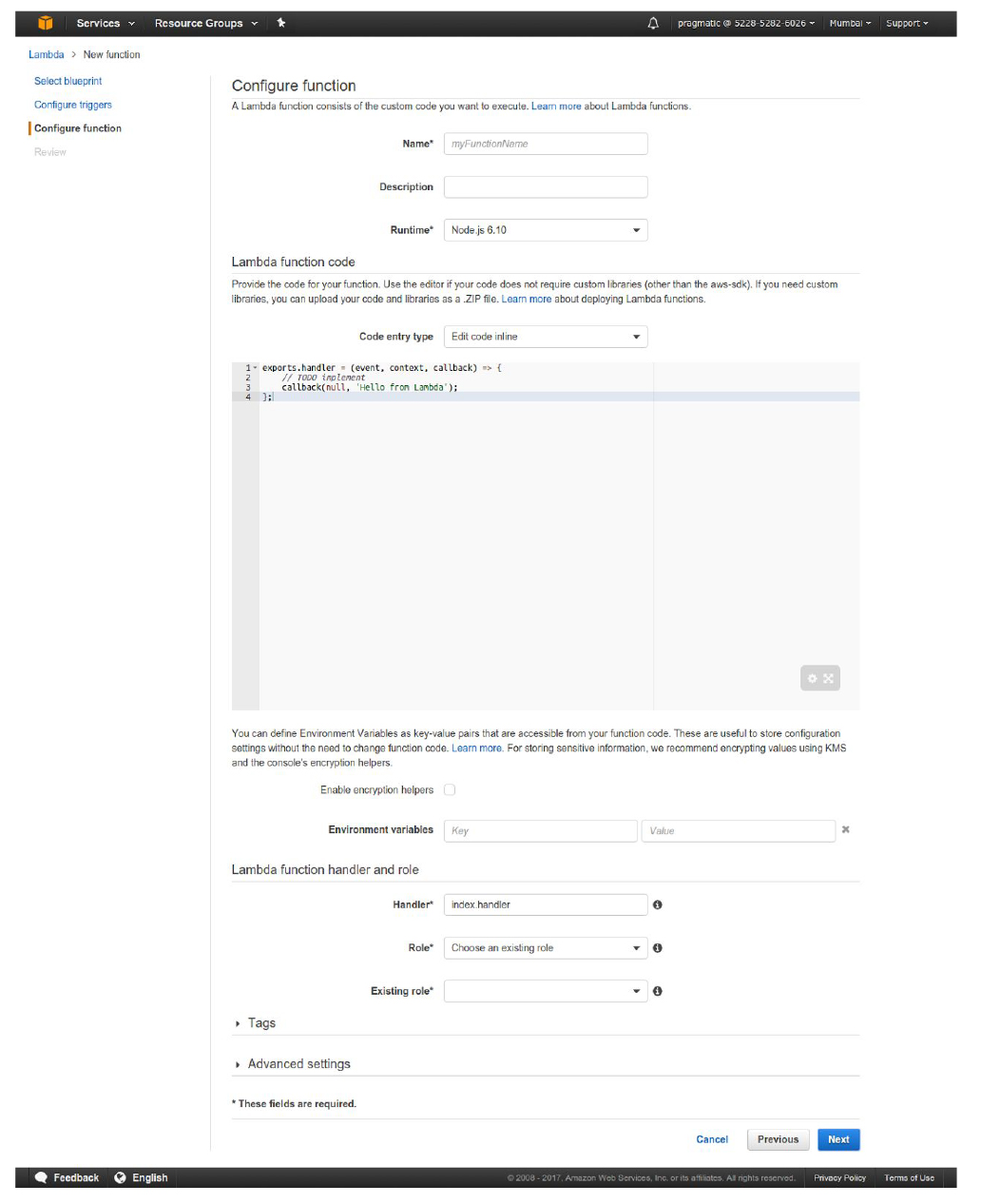Go to Select blueprint step

[68, 82]
